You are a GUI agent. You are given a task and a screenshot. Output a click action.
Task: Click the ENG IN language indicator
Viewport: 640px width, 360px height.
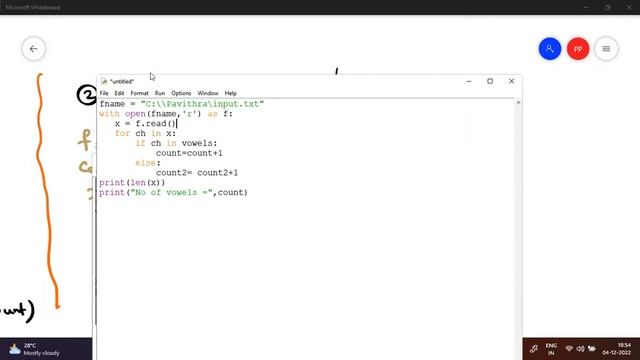pyautogui.click(x=551, y=349)
